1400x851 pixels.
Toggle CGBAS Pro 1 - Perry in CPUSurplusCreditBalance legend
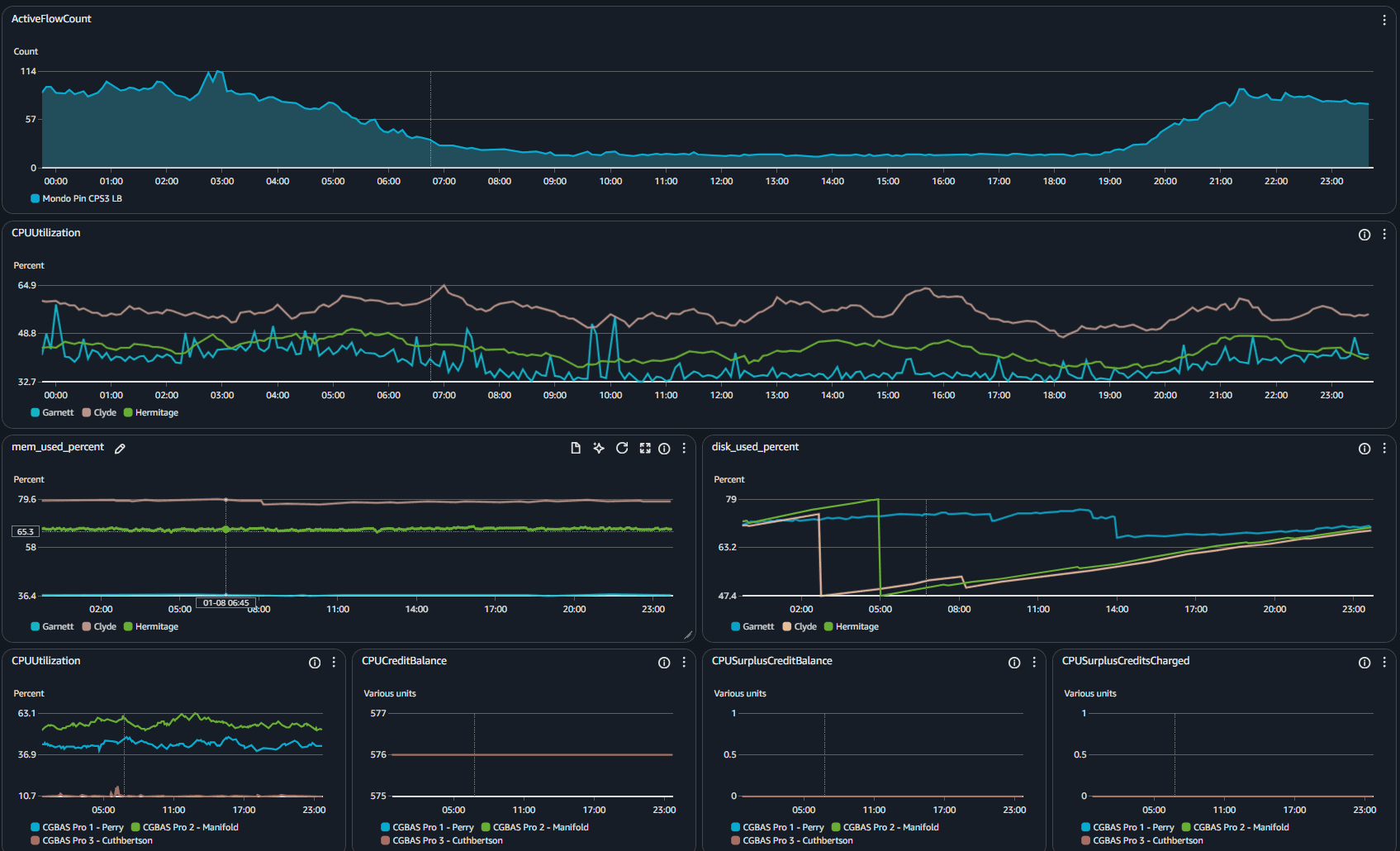pyautogui.click(x=777, y=827)
